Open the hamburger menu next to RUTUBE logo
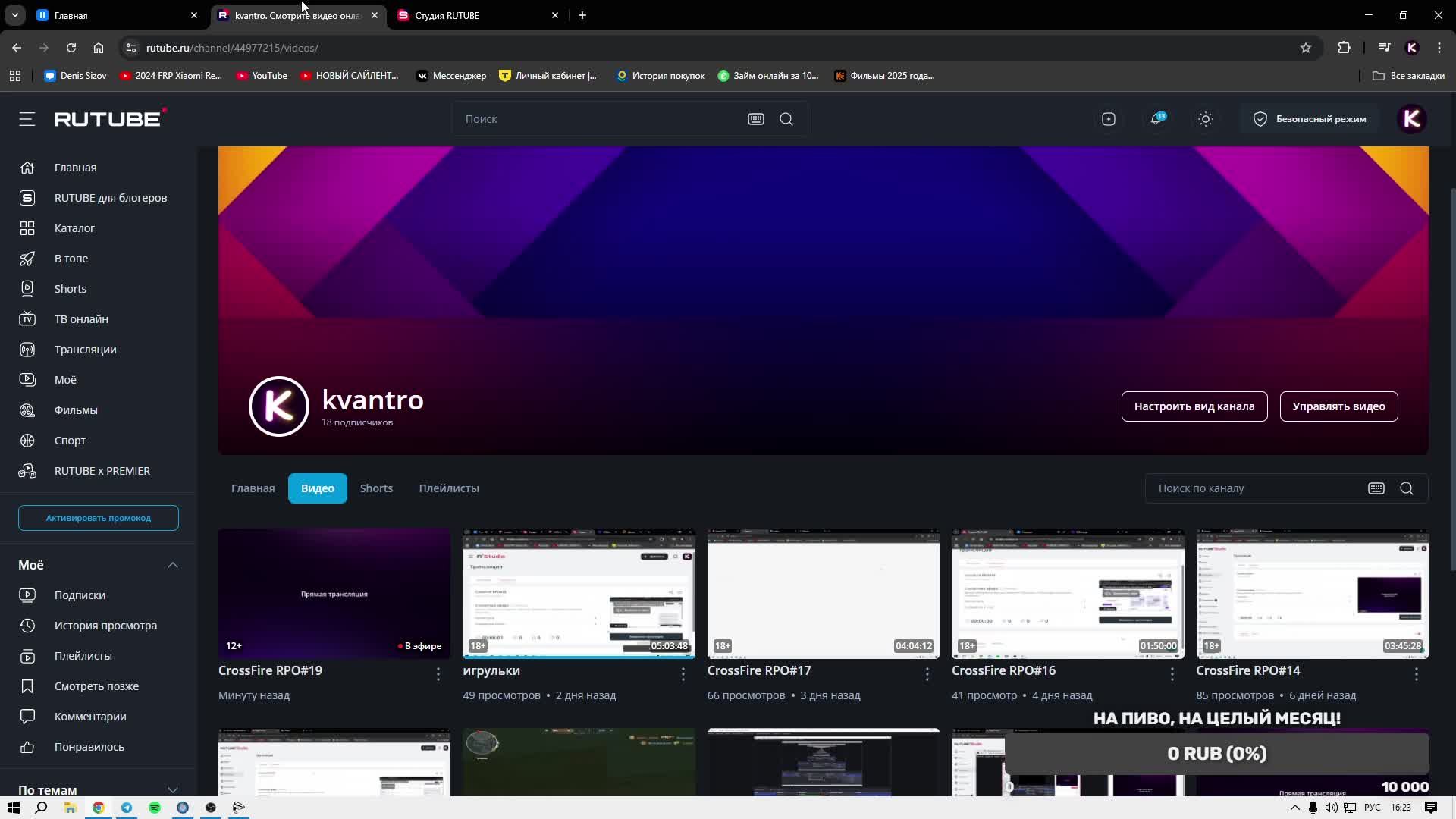Screen dimensions: 1456x819 click(27, 119)
